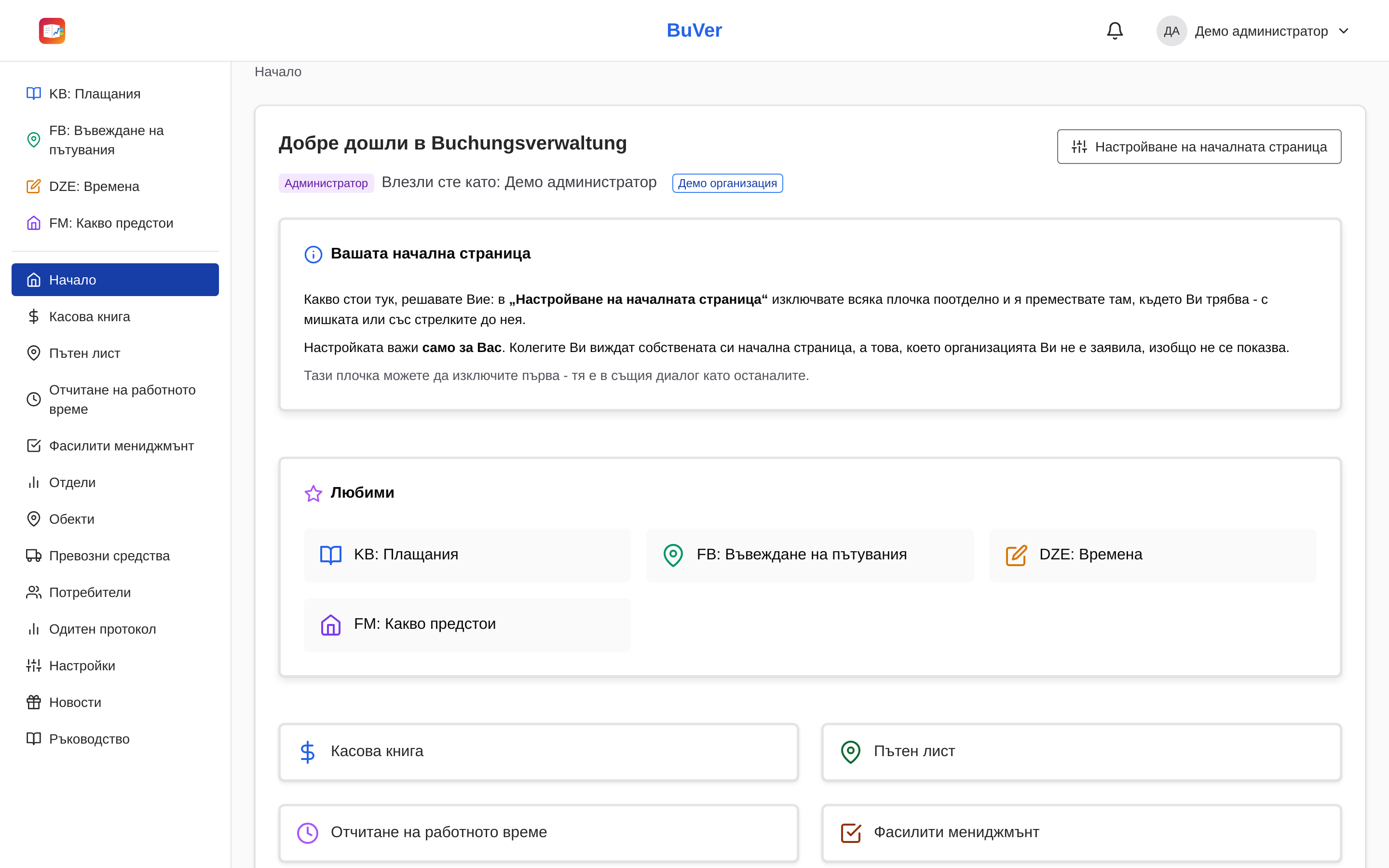This screenshot has width=1389, height=868.
Task: Open Настройване на началната страница
Action: click(x=1199, y=147)
